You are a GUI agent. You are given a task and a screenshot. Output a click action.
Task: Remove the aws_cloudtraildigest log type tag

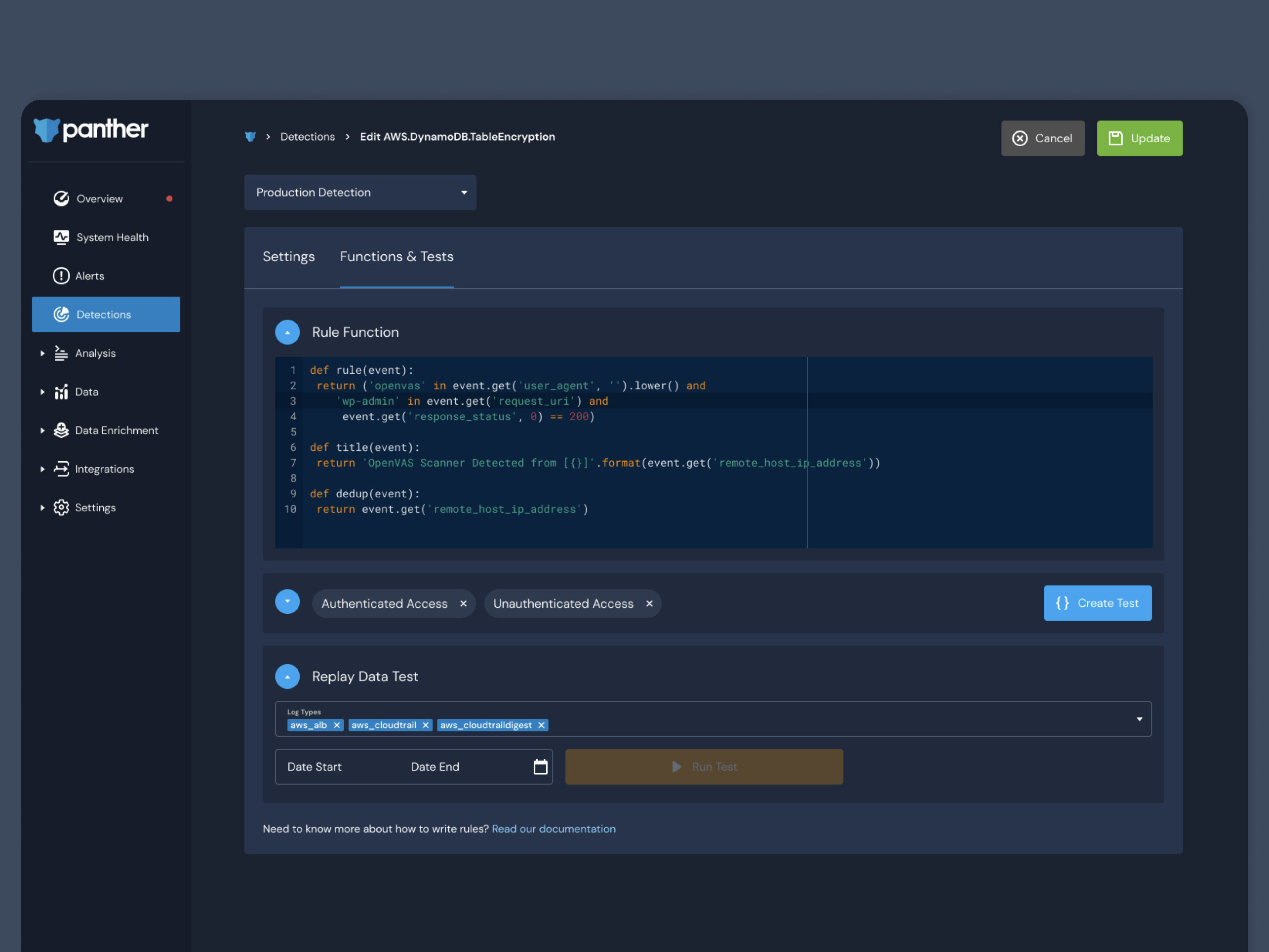pos(541,725)
